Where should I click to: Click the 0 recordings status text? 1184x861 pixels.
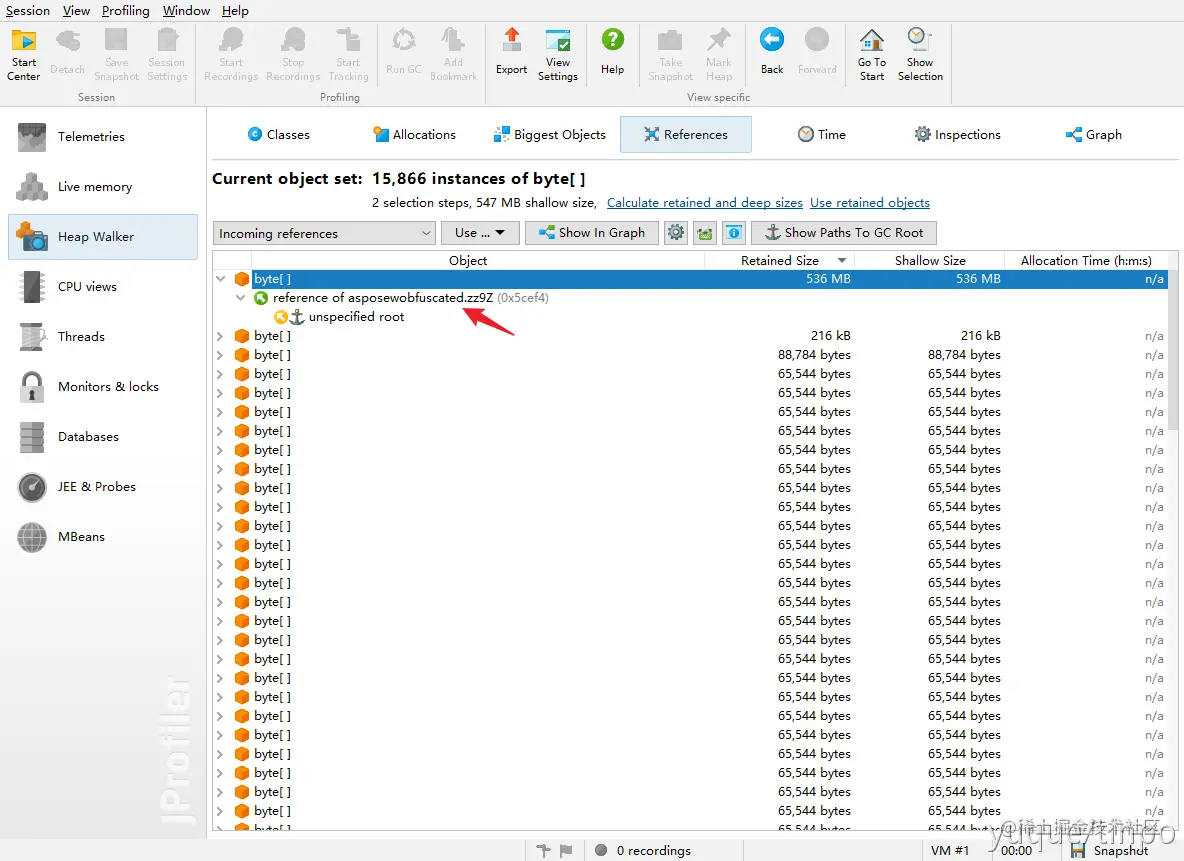click(653, 850)
